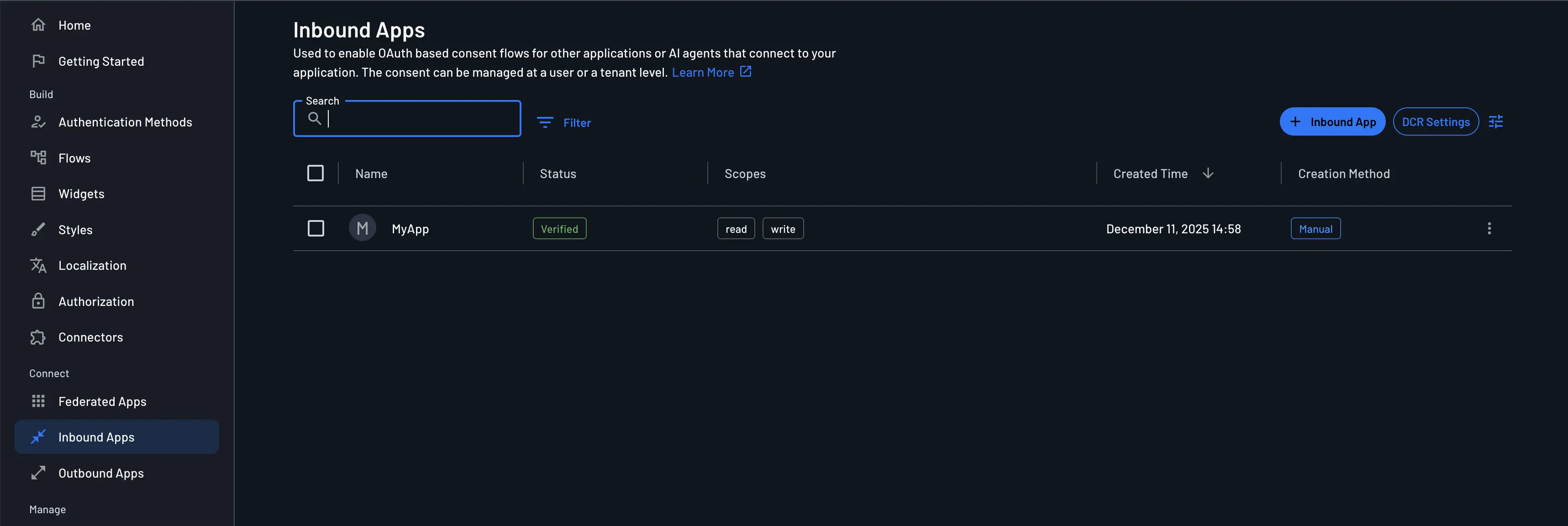Switch to the Outbound Apps section

click(x=100, y=473)
